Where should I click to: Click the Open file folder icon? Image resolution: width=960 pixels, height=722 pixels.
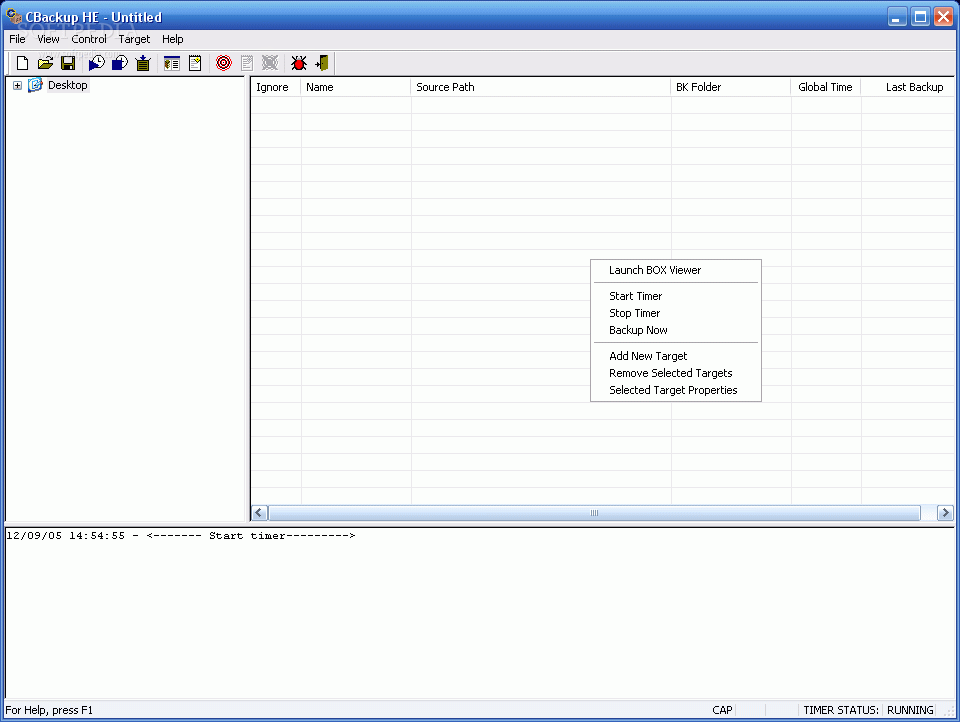coord(45,62)
